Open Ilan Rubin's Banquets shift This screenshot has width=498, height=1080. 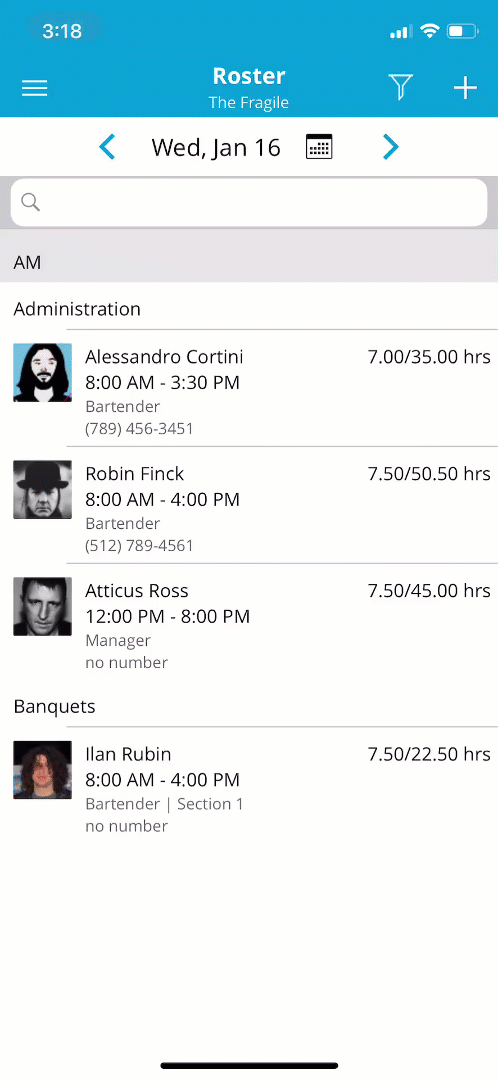tap(249, 786)
